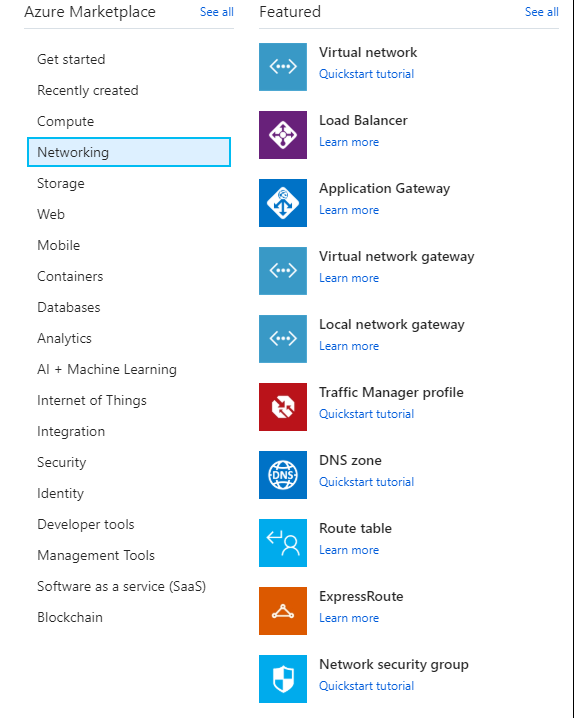574x718 pixels.
Task: Click Learn more under Load Balancer
Action: 349,142
